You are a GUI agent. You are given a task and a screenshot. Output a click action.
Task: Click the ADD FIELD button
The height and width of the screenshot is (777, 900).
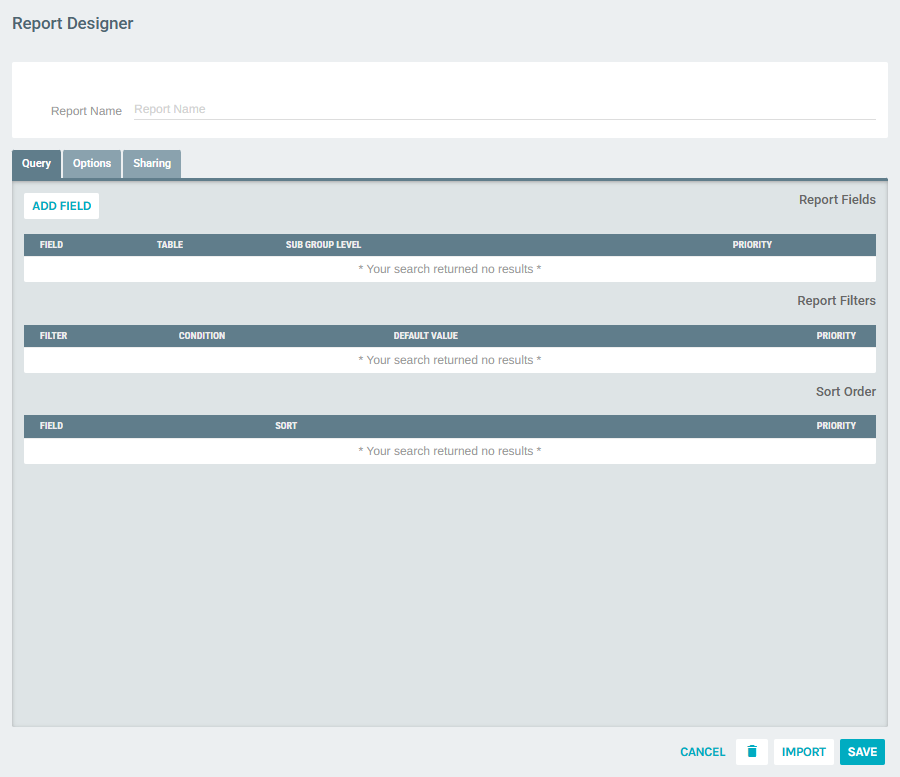pyautogui.click(x=61, y=205)
